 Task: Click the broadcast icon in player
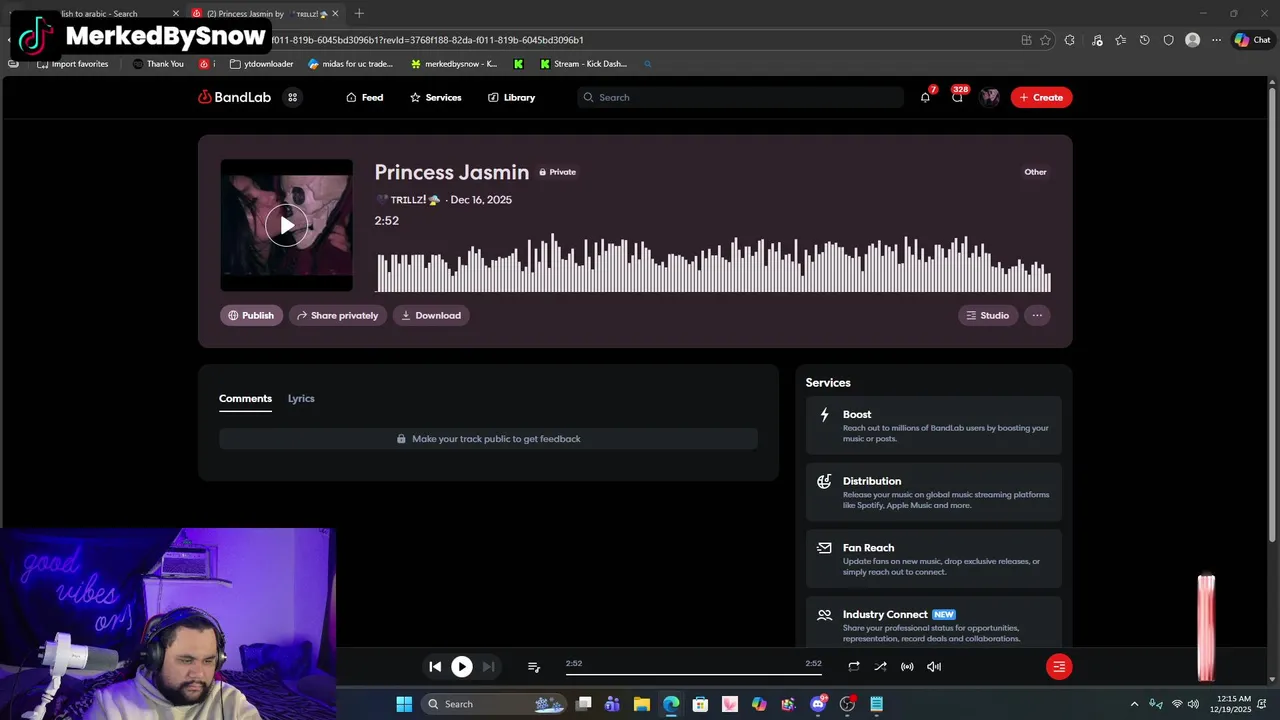click(x=907, y=666)
